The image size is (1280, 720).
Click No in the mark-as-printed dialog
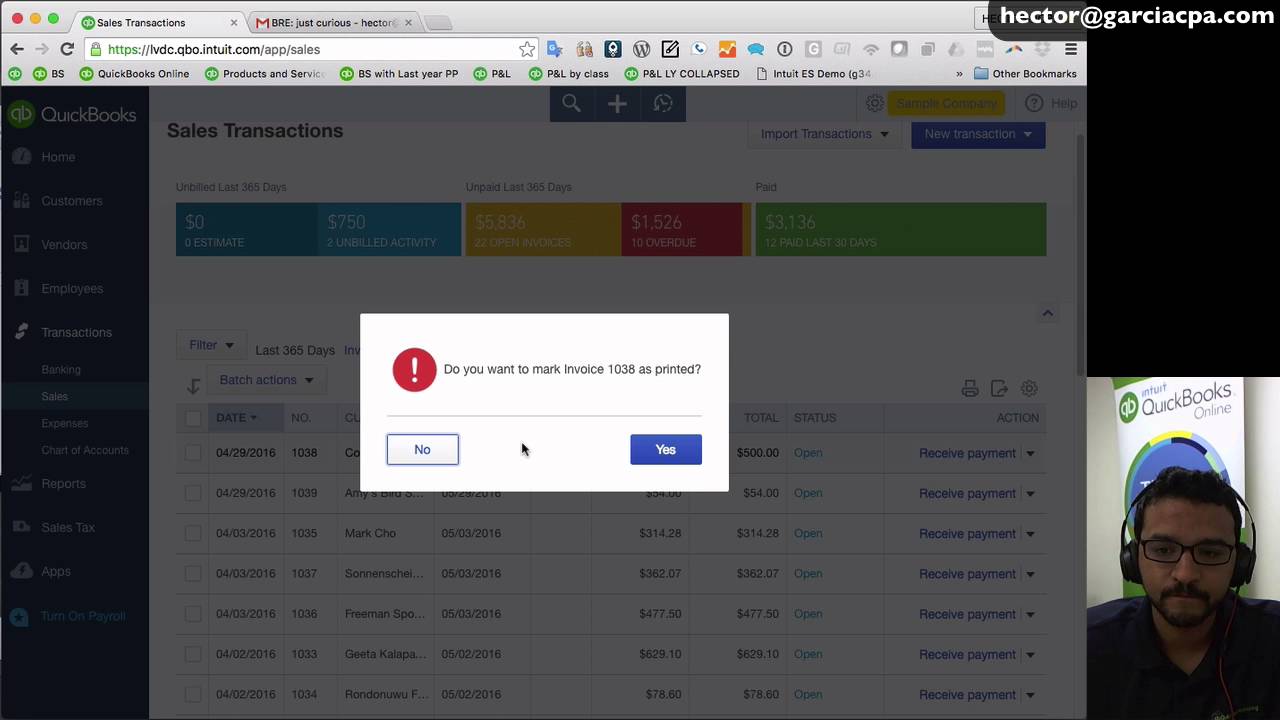422,450
